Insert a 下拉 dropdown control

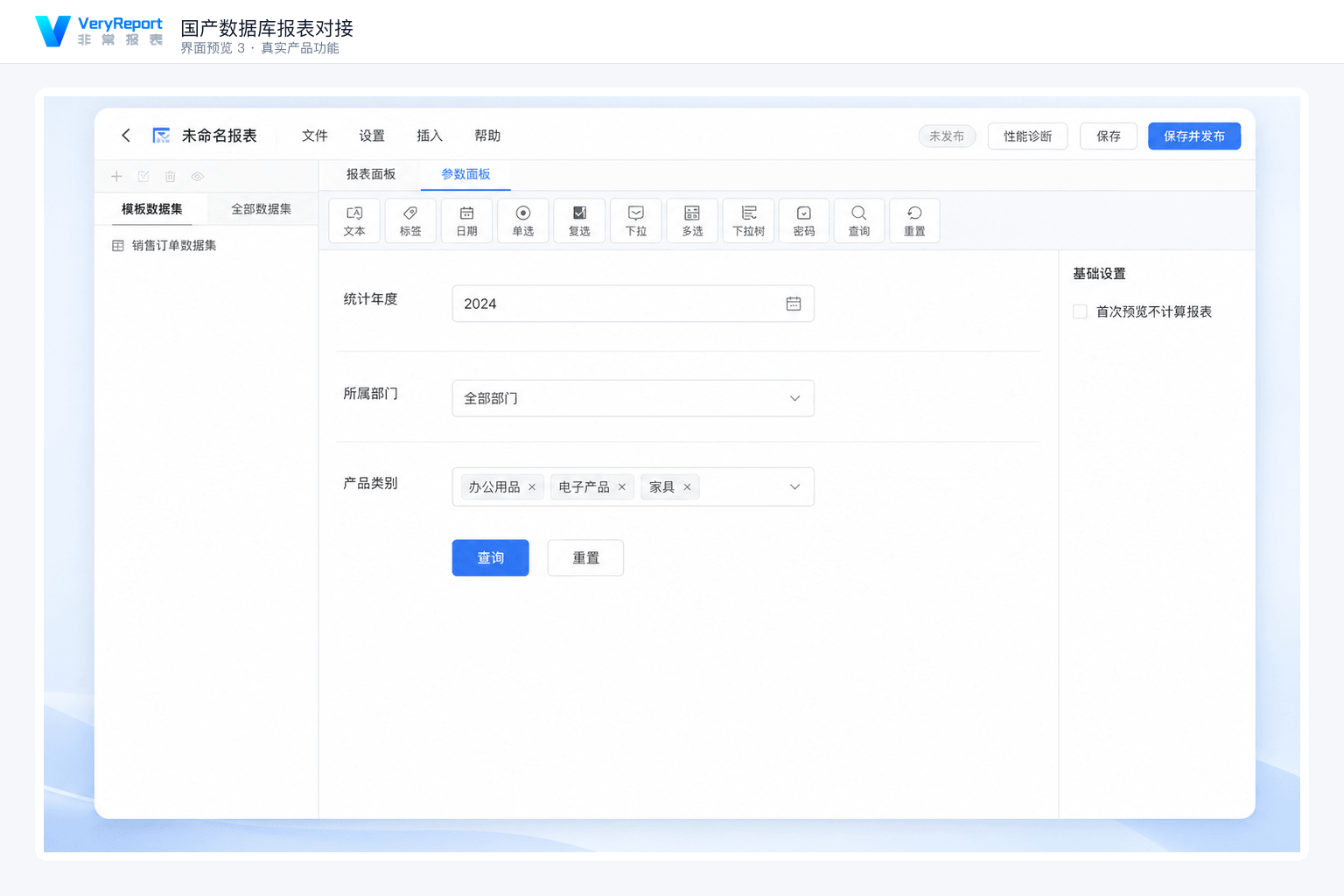click(636, 220)
